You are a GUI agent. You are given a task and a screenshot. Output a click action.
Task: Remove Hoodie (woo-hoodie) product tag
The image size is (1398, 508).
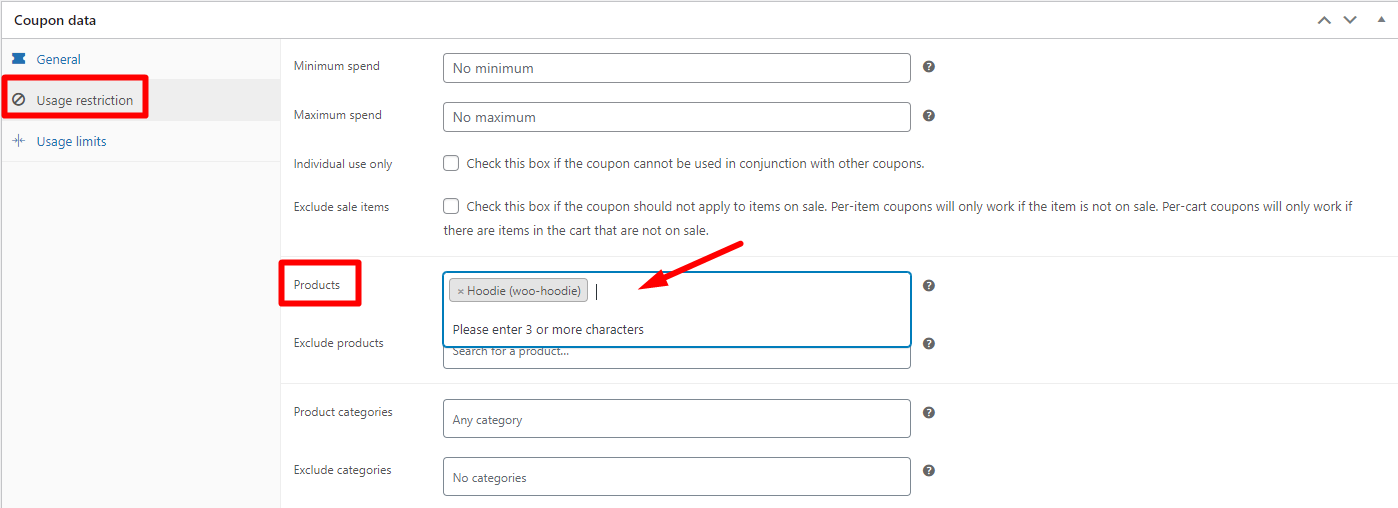(460, 291)
